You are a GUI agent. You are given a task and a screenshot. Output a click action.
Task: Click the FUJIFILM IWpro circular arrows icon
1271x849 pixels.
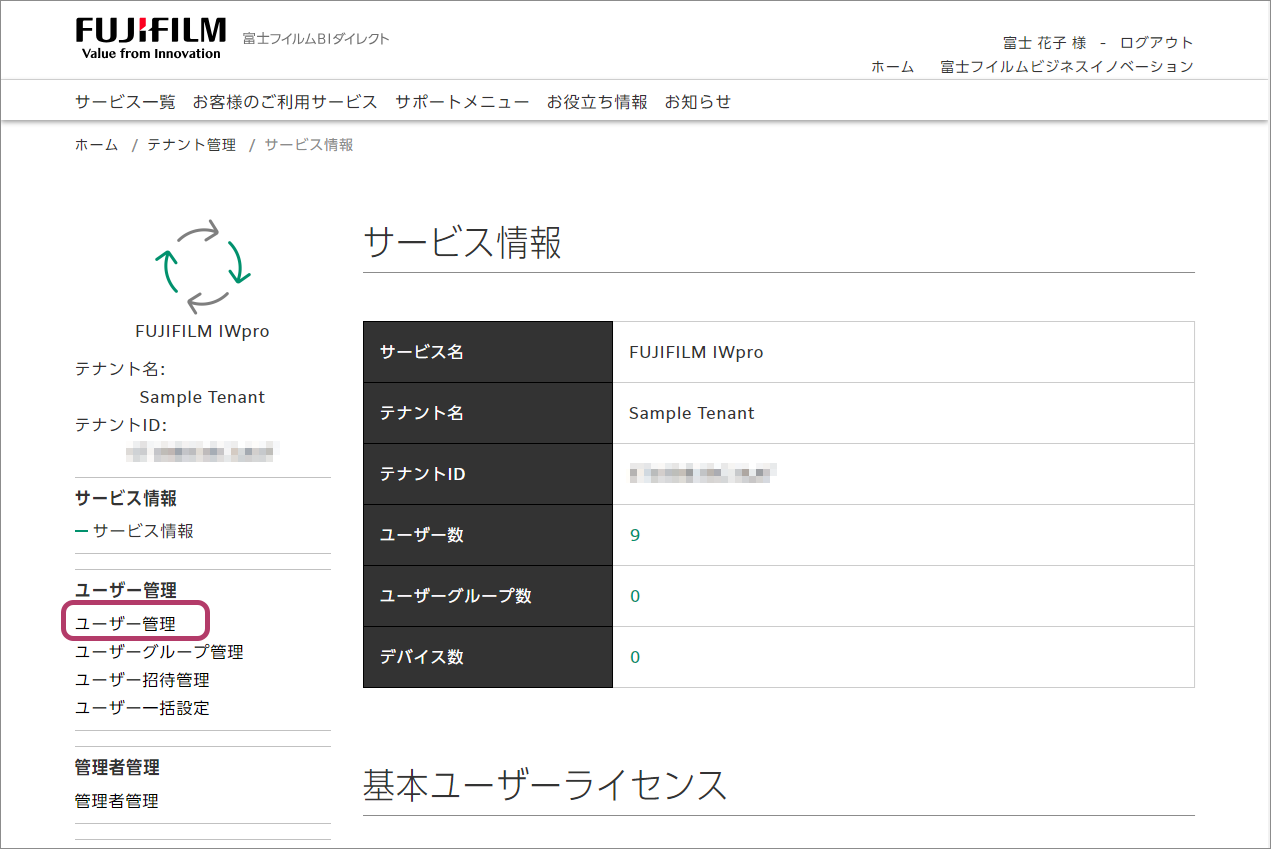click(202, 267)
